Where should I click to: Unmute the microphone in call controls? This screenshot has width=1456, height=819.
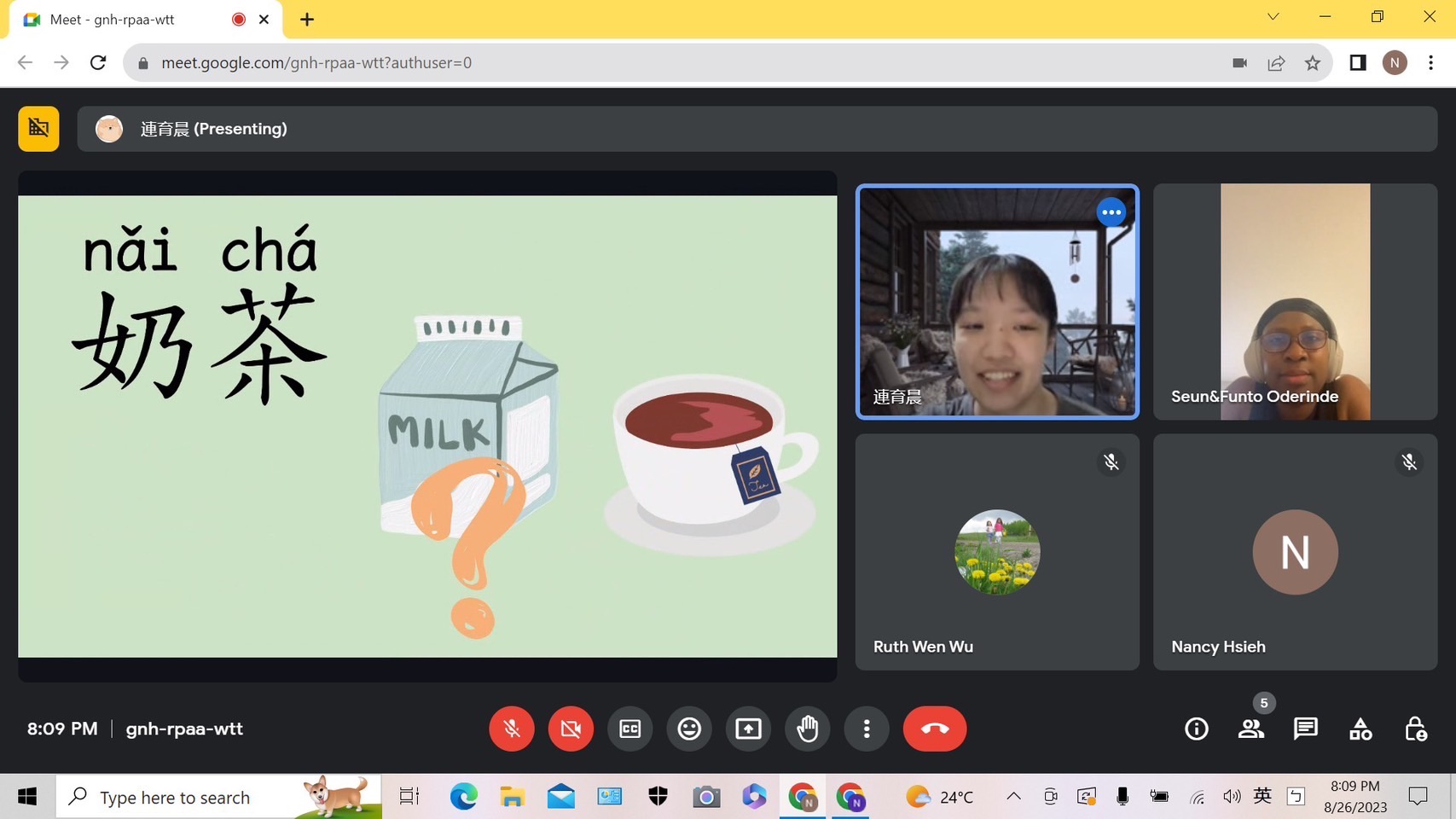pos(512,729)
